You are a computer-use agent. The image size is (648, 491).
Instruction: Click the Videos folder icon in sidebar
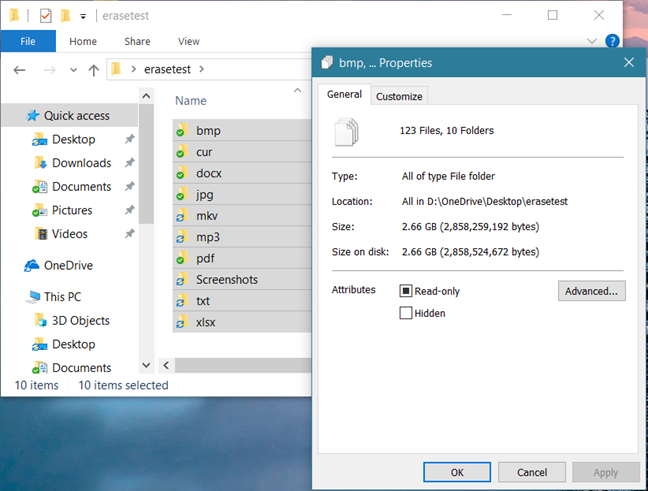(x=40, y=234)
